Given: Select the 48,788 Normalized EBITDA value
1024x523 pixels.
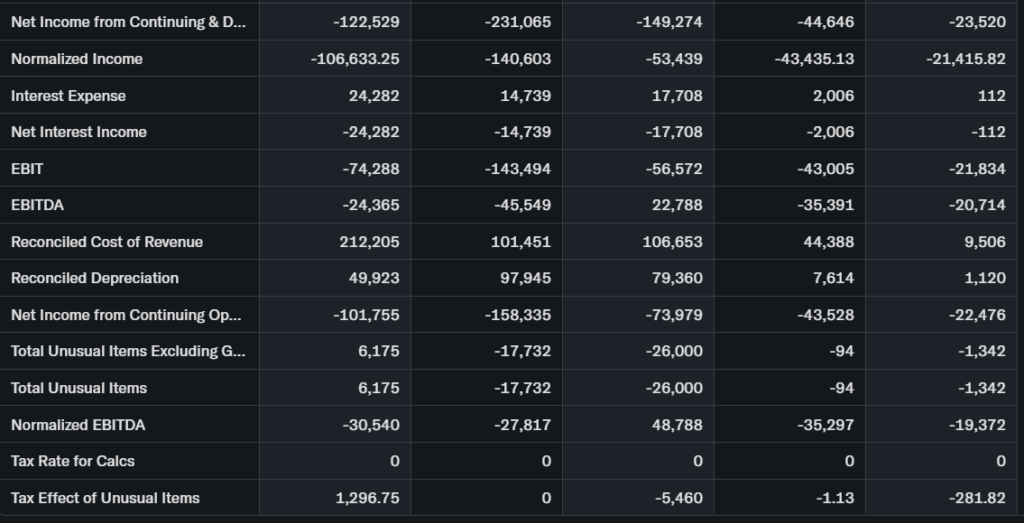Looking at the screenshot, I should point(677,425).
